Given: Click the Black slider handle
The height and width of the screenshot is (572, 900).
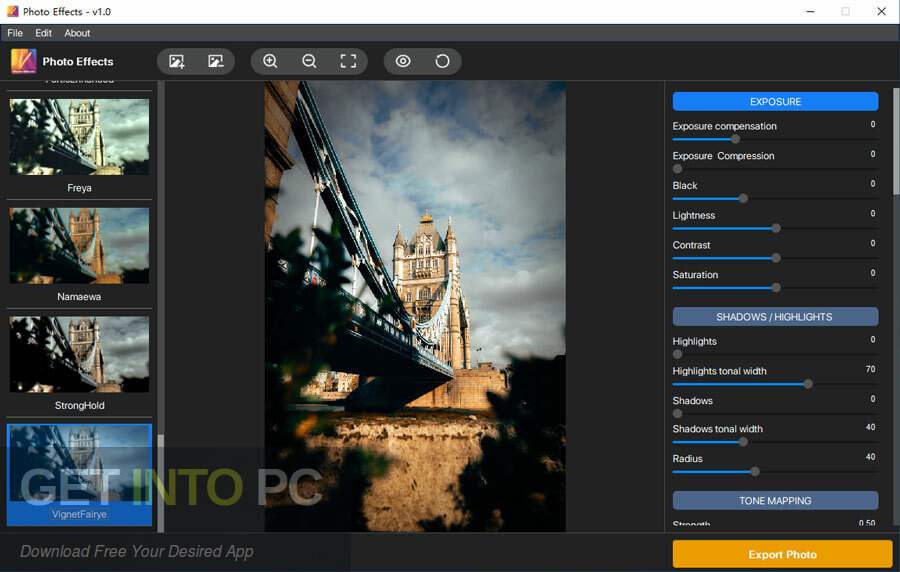Looking at the screenshot, I should click(743, 199).
